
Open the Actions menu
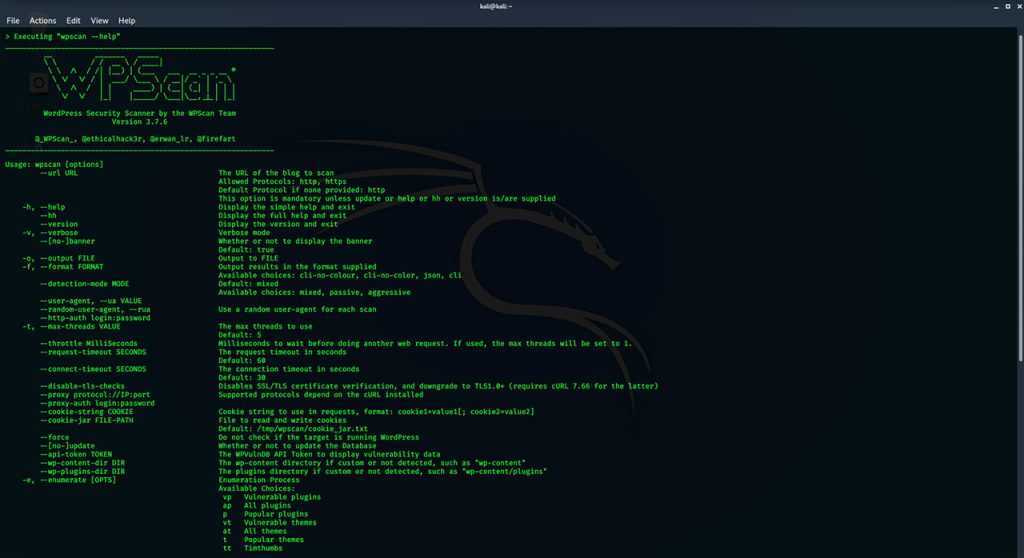pyautogui.click(x=42, y=21)
